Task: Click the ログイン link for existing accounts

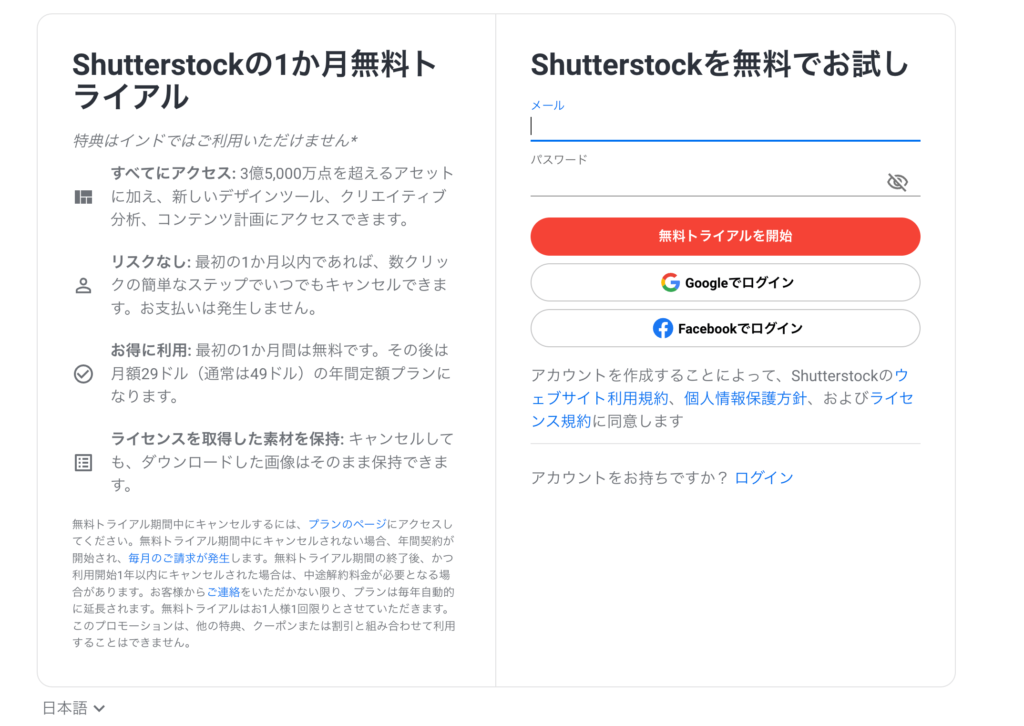Action: click(x=763, y=478)
